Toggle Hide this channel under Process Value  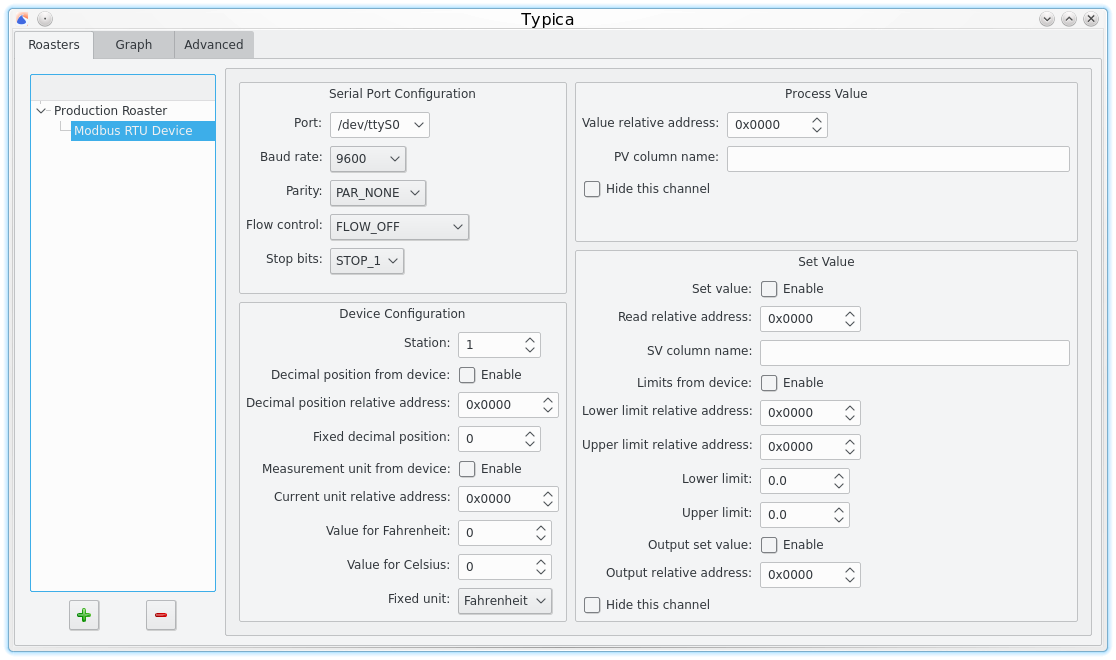[x=592, y=189]
